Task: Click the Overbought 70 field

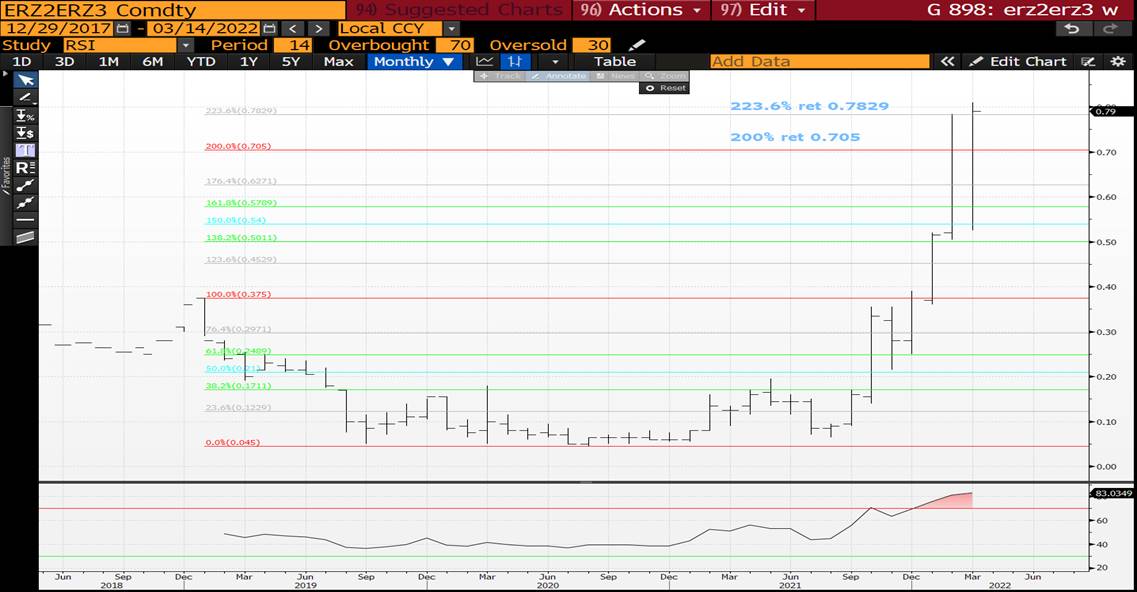Action: click(x=455, y=45)
